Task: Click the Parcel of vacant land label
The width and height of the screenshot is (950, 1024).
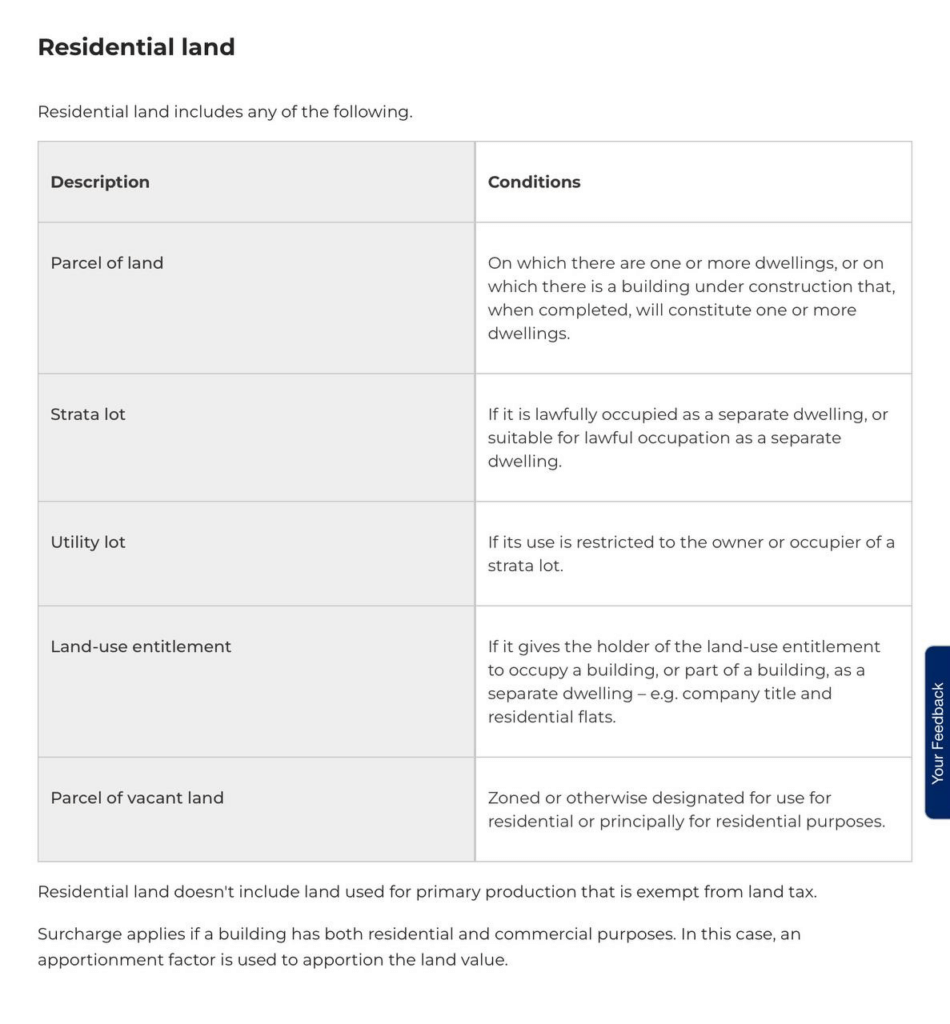Action: tap(137, 798)
